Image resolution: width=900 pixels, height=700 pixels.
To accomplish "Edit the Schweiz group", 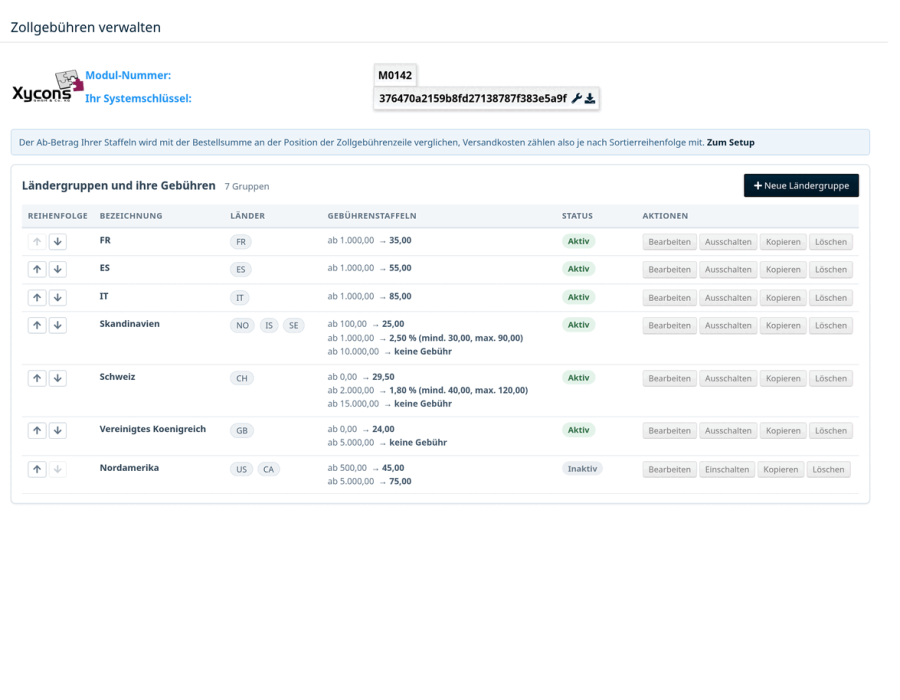I will pos(669,378).
